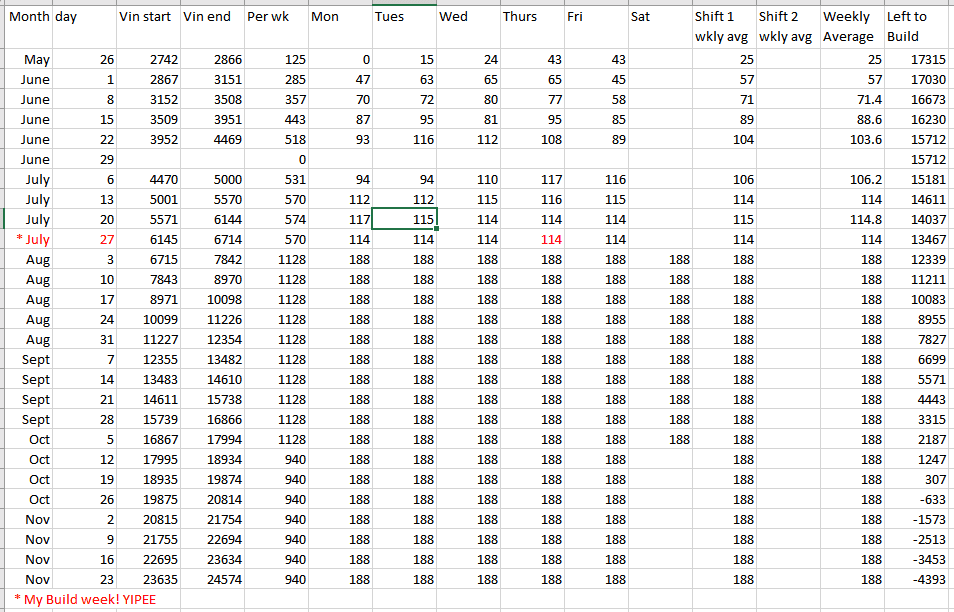This screenshot has height=612, width=954.
Task: Click the Vin end cell showing 24574
Action: click(x=212, y=579)
